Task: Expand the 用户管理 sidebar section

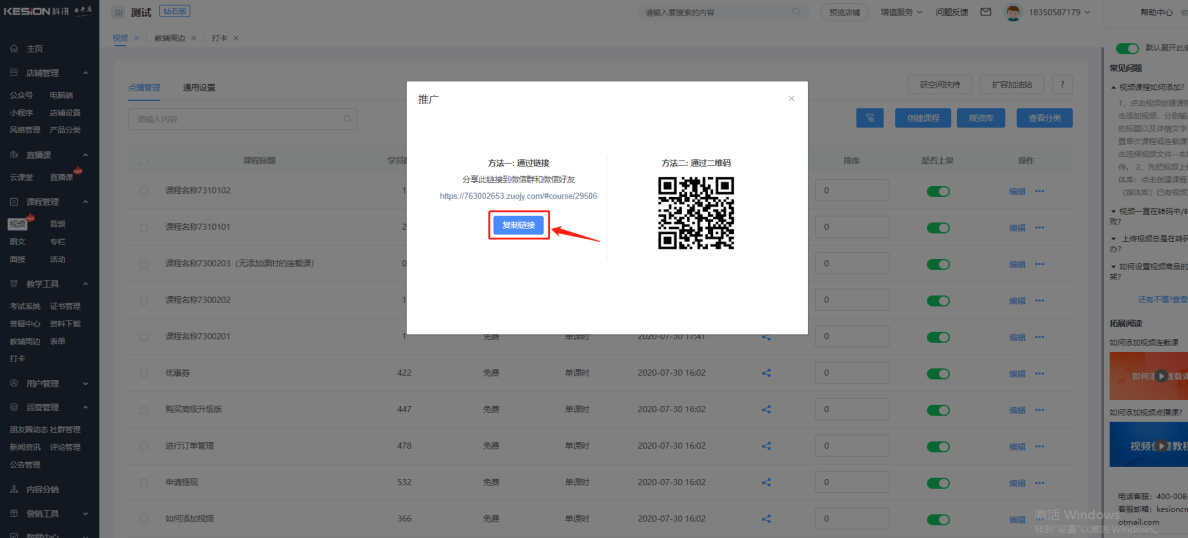Action: pos(86,383)
